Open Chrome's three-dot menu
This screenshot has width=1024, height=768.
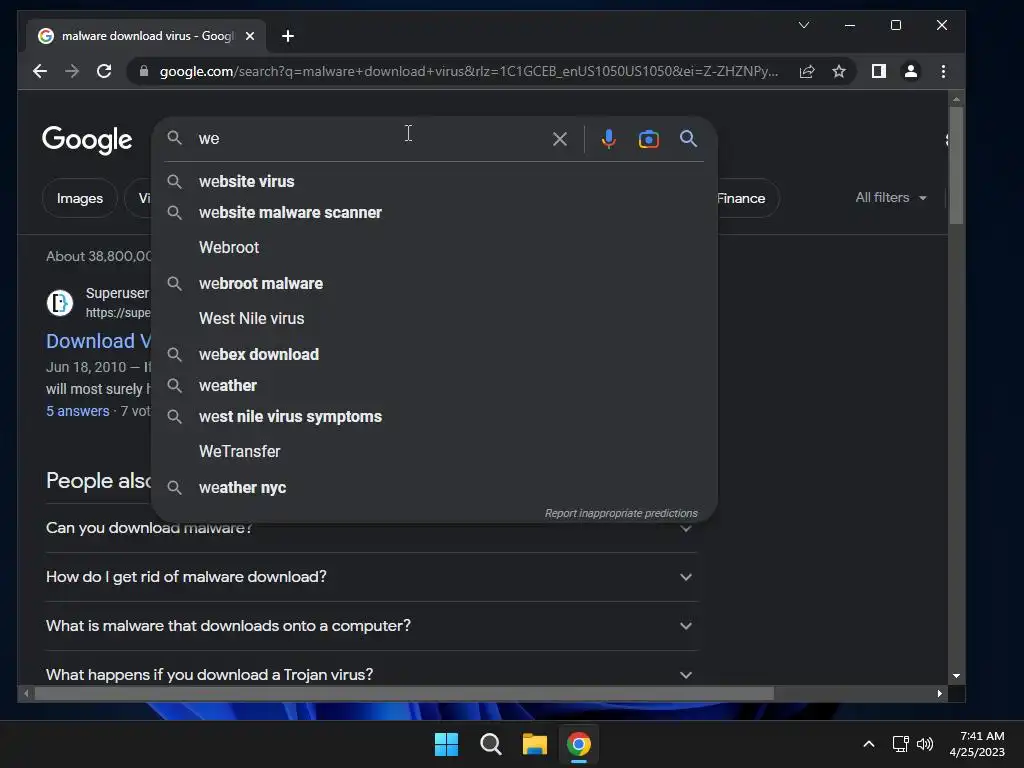[943, 71]
